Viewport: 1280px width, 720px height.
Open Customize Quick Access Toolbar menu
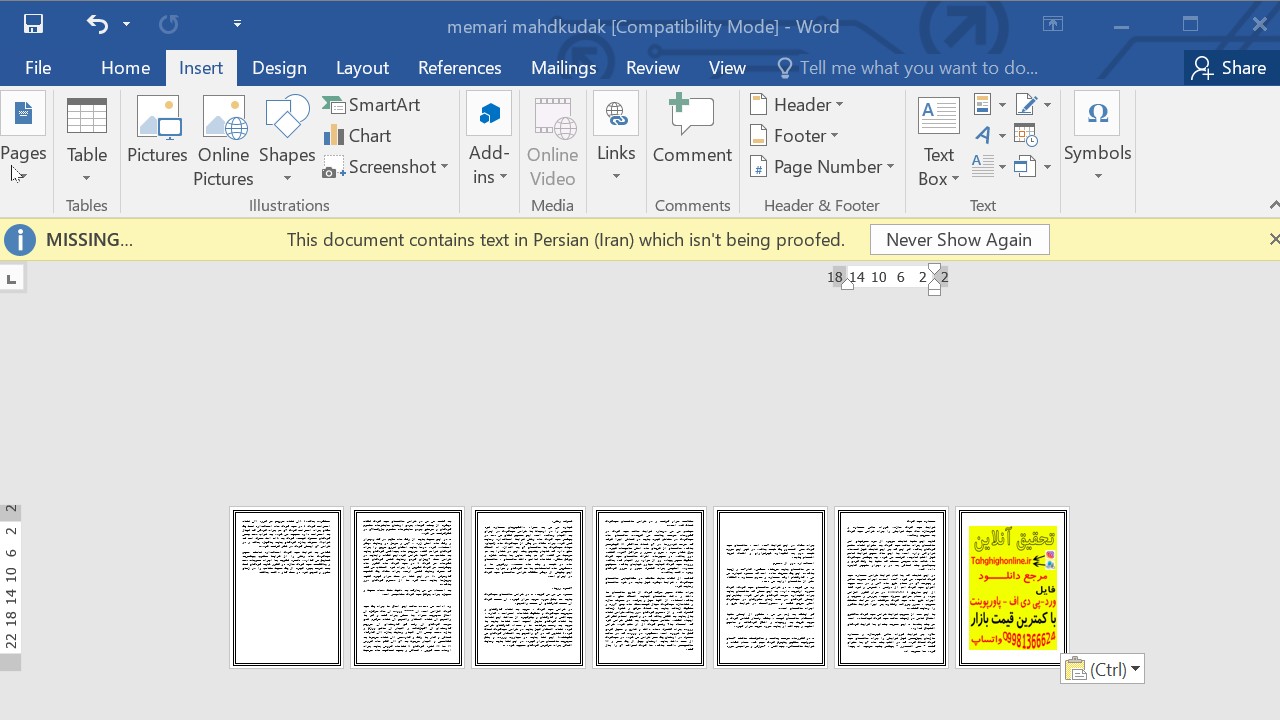pyautogui.click(x=237, y=24)
